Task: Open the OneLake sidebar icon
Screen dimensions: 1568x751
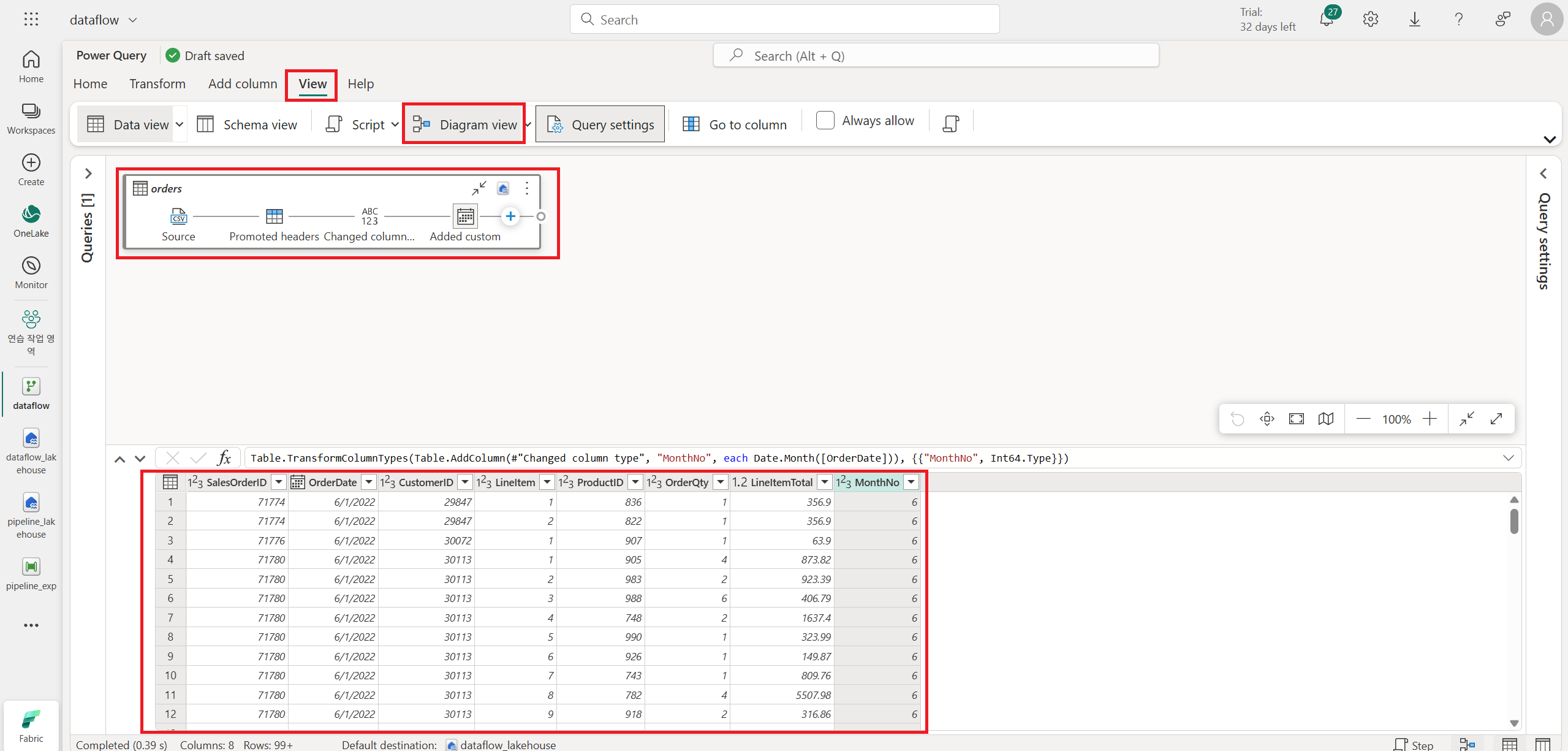Action: pos(31,214)
